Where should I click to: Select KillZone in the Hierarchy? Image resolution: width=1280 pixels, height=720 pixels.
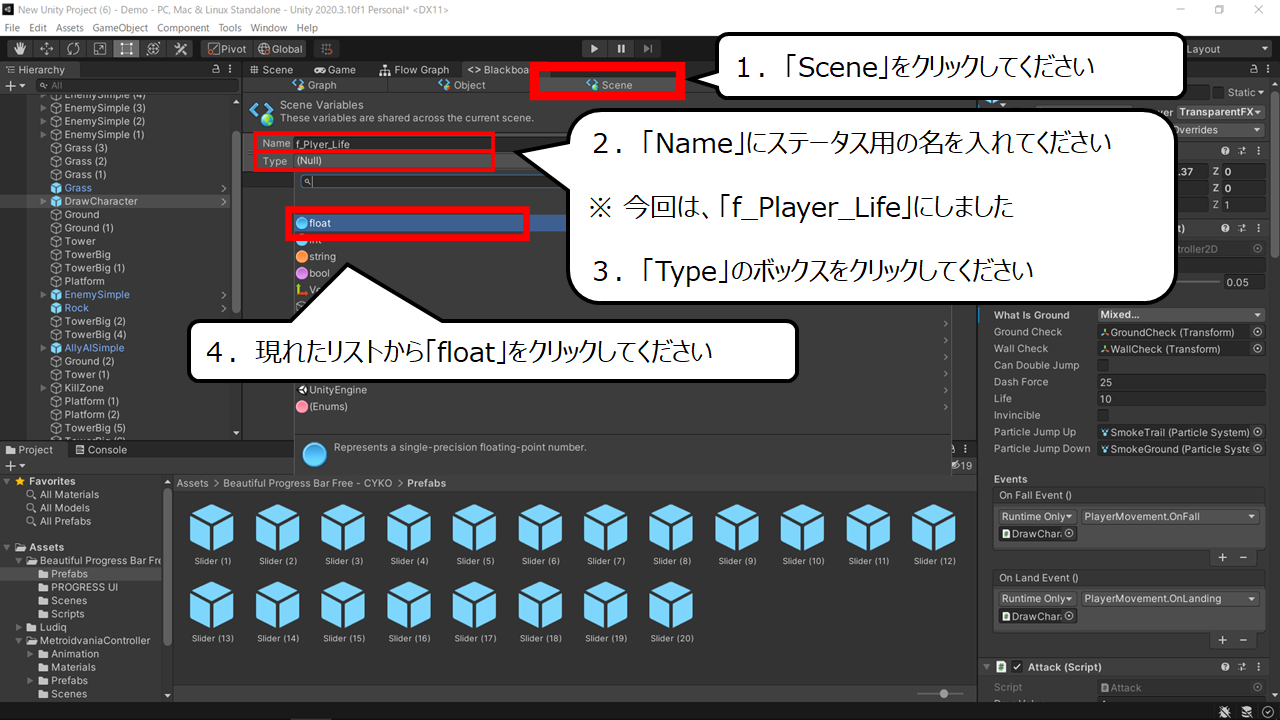pyautogui.click(x=84, y=388)
